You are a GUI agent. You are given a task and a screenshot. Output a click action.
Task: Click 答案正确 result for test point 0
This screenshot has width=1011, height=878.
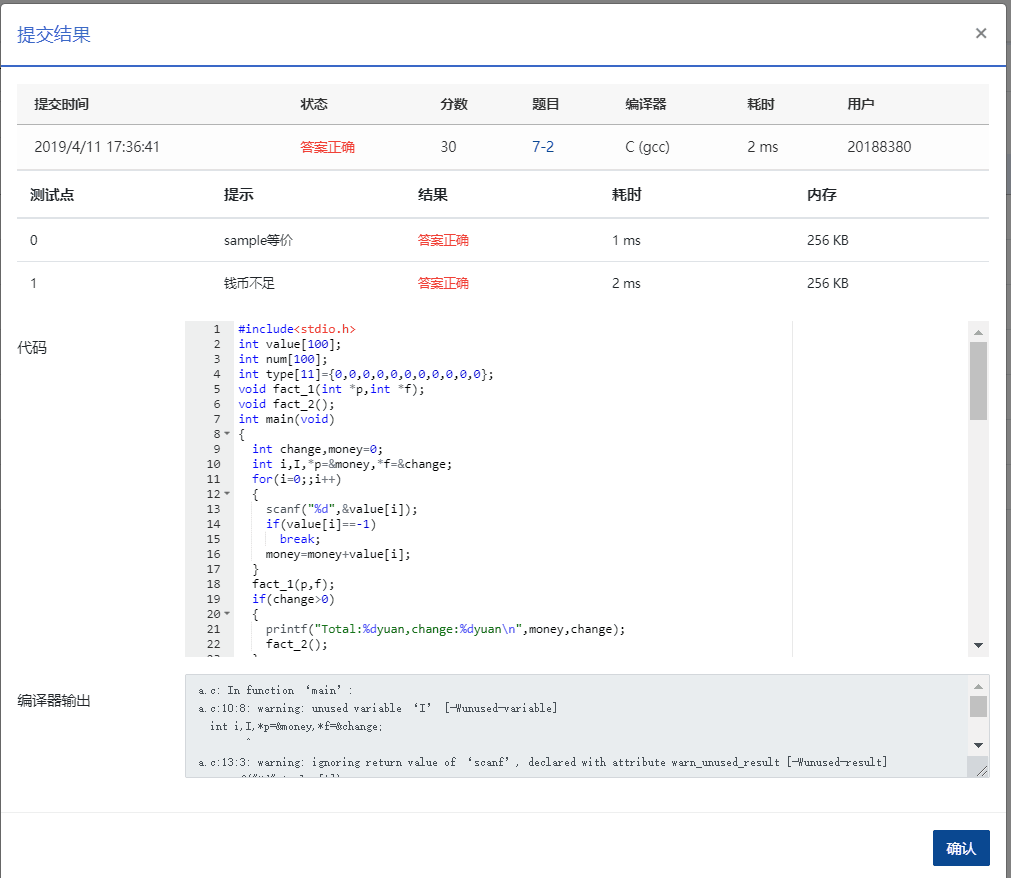(443, 240)
